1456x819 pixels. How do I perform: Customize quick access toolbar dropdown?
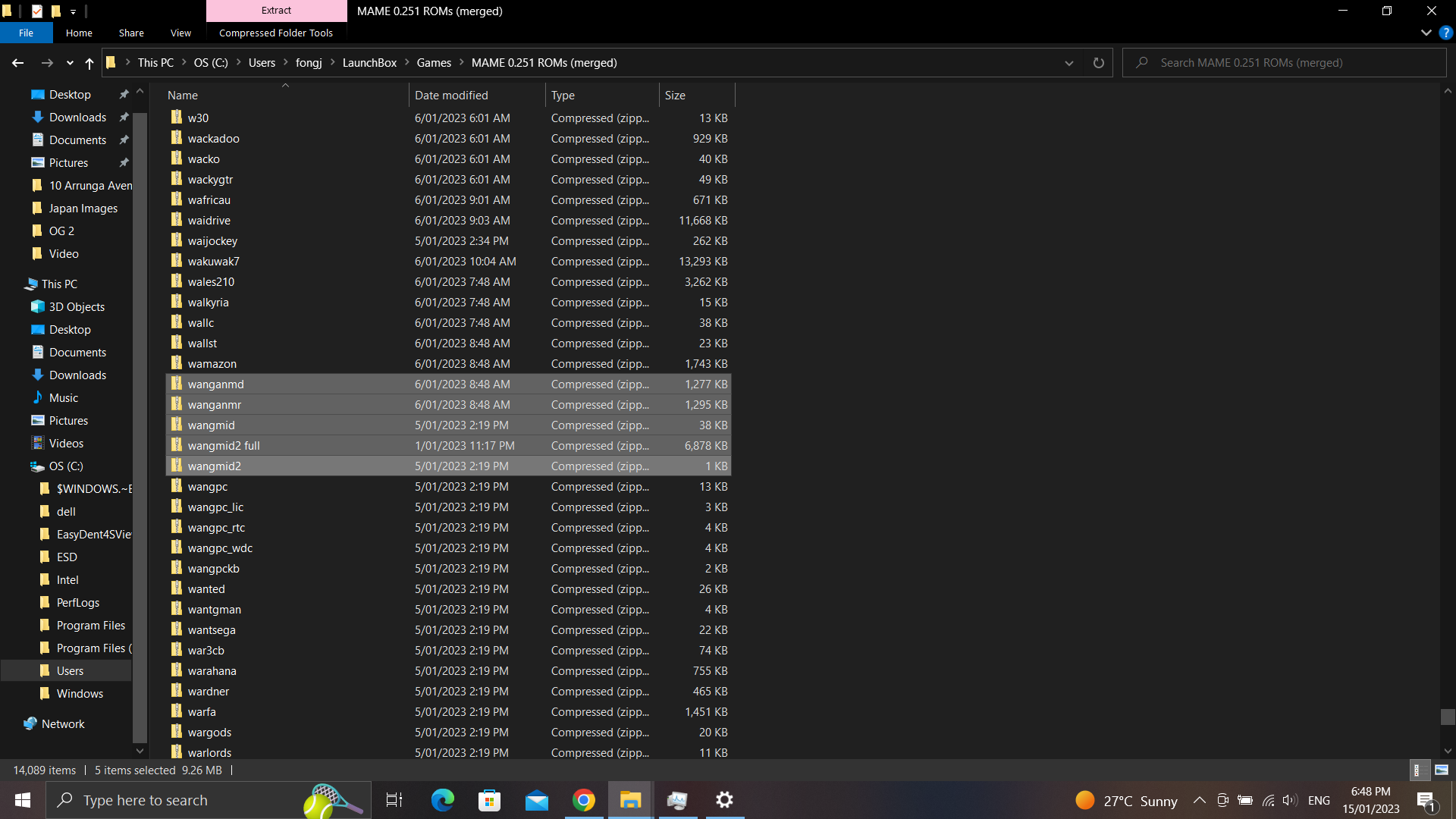click(x=73, y=11)
